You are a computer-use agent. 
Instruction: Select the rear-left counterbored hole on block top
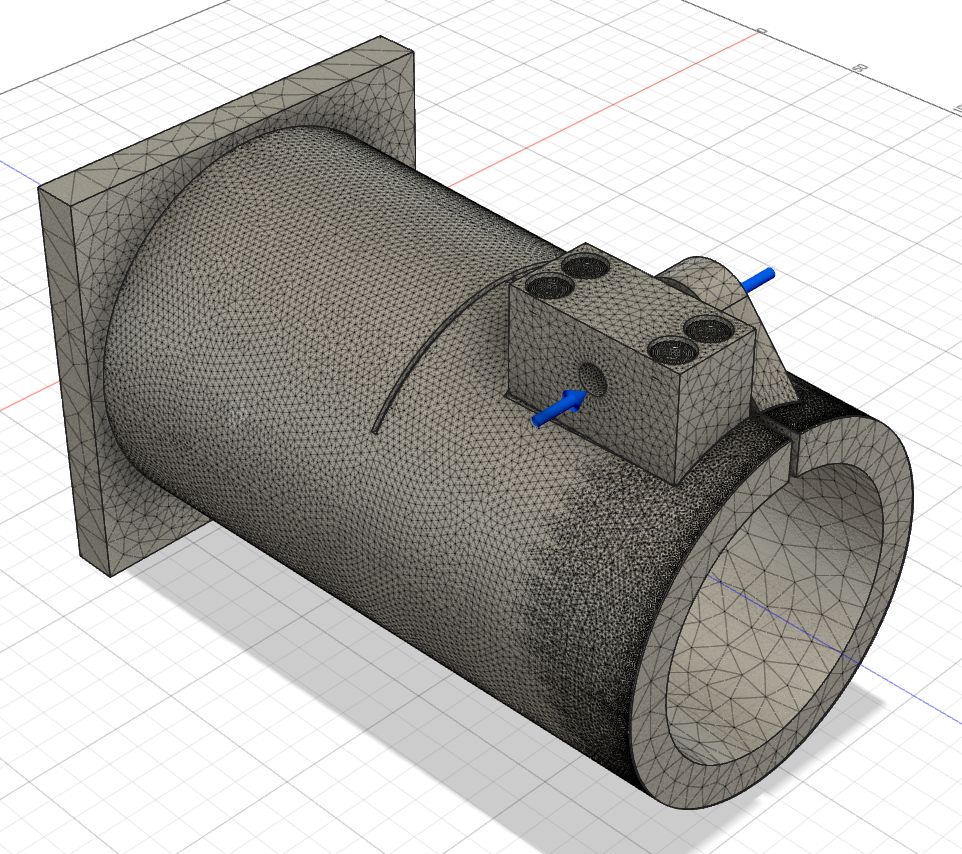[582, 265]
